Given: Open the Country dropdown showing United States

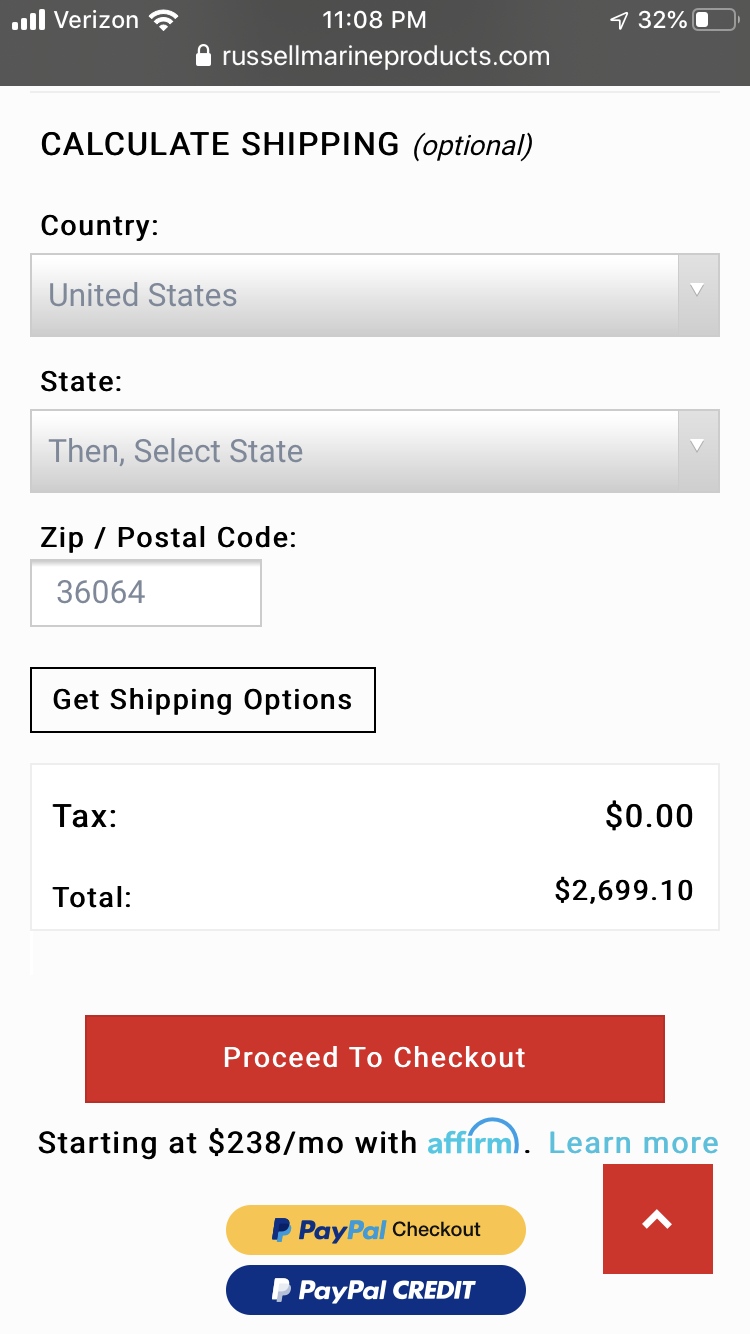Looking at the screenshot, I should pos(355,295).
